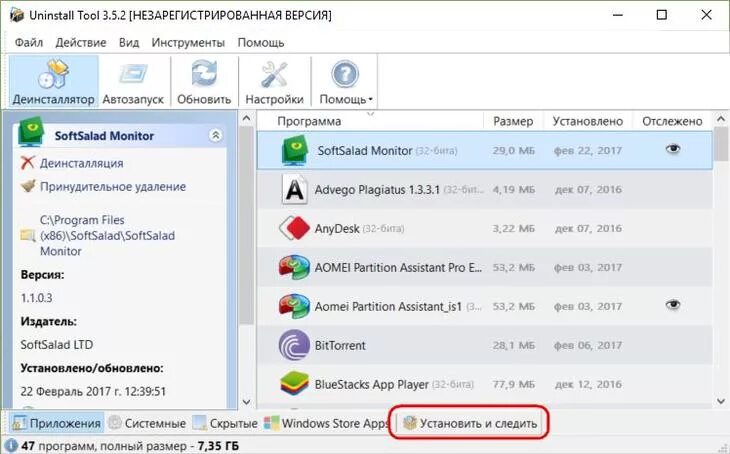Click the side panel scroll down arrow
The height and width of the screenshot is (454, 730).
pos(246,402)
